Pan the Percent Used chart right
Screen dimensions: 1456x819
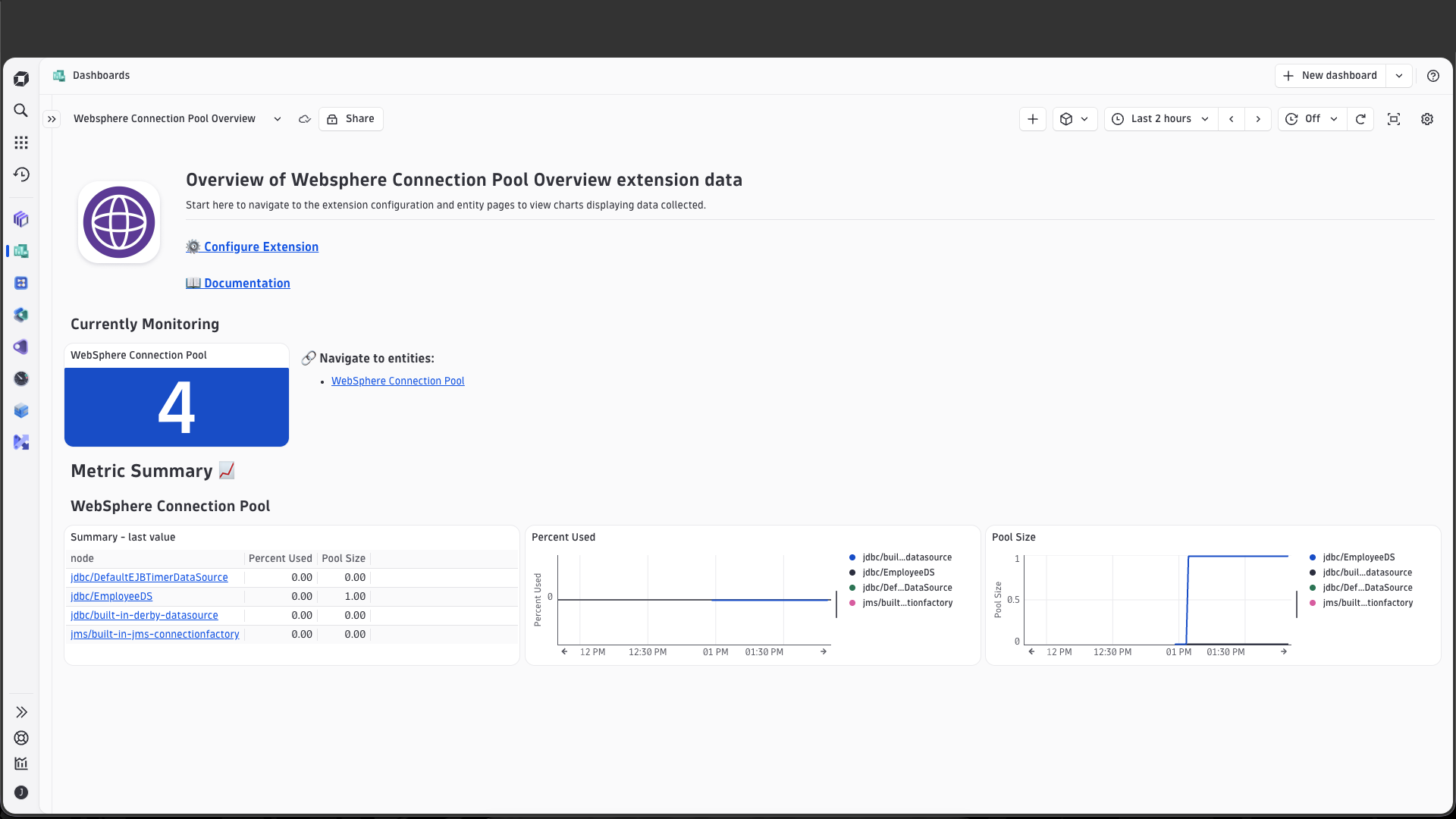click(x=824, y=651)
